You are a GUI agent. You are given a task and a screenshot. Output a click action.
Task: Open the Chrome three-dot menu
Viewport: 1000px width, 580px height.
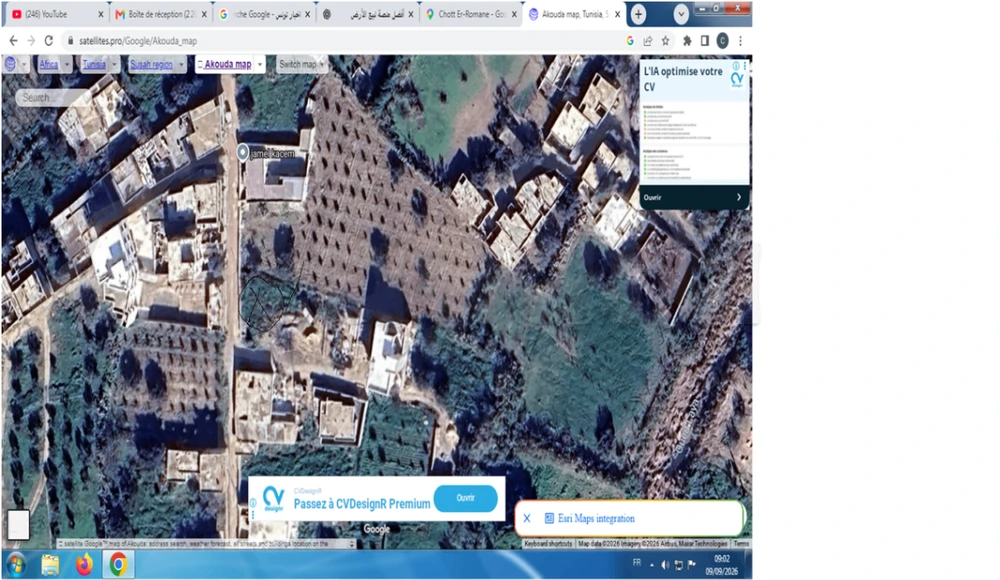pos(740,41)
